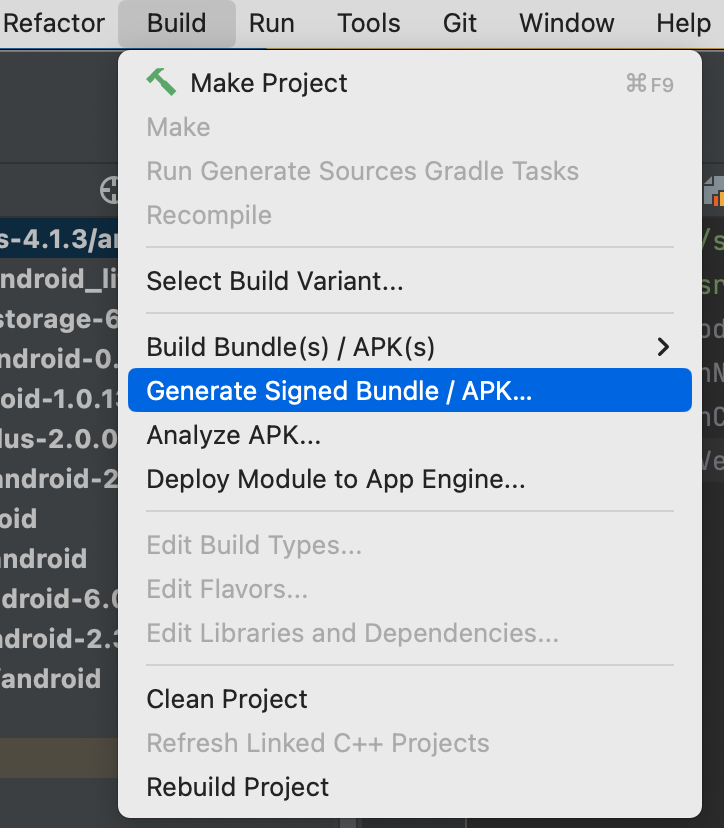Click the hammer icon beside Make Project
The width and height of the screenshot is (724, 828).
tap(161, 82)
